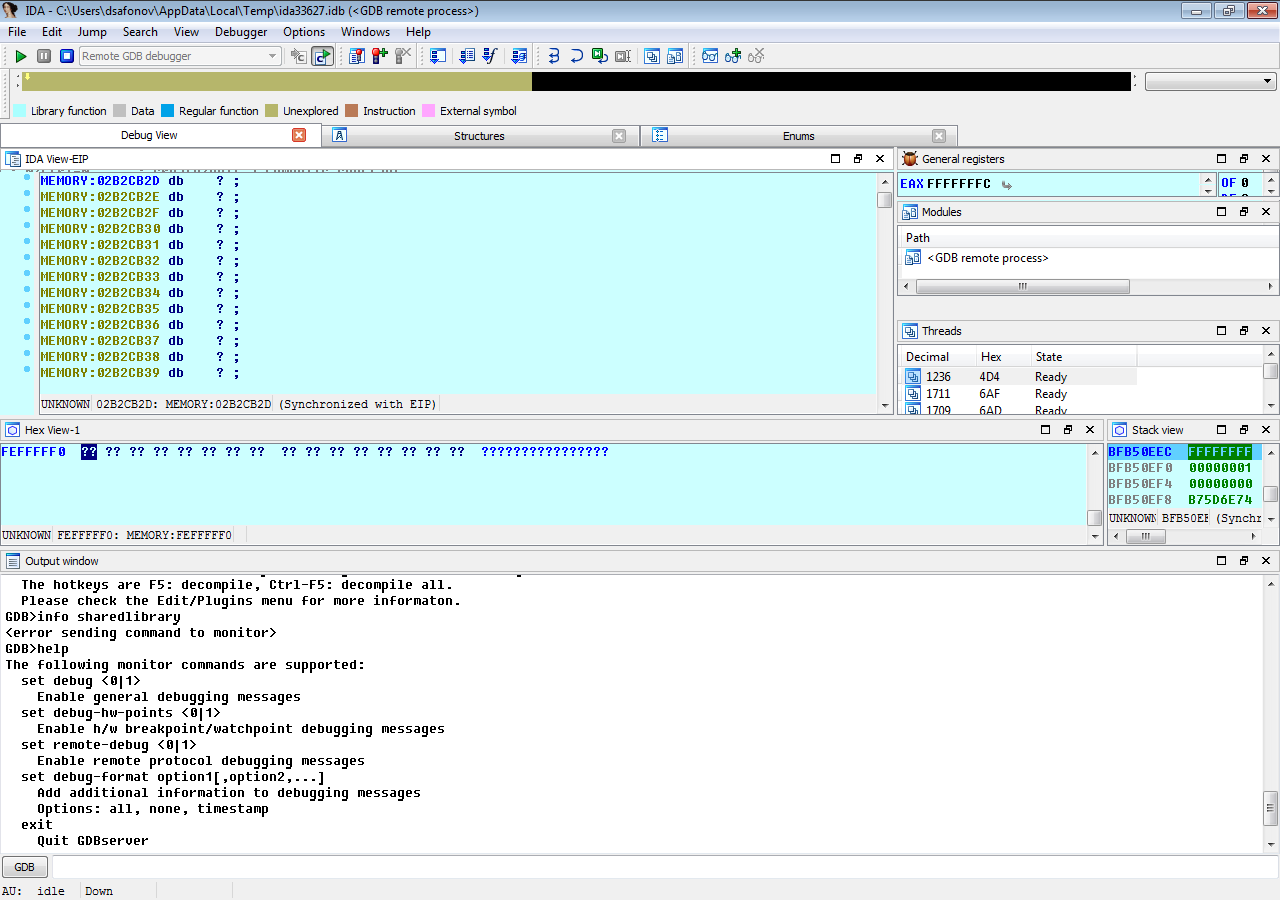Toggle the OF flag value in registers
Image resolution: width=1280 pixels, height=900 pixels.
point(1245,183)
